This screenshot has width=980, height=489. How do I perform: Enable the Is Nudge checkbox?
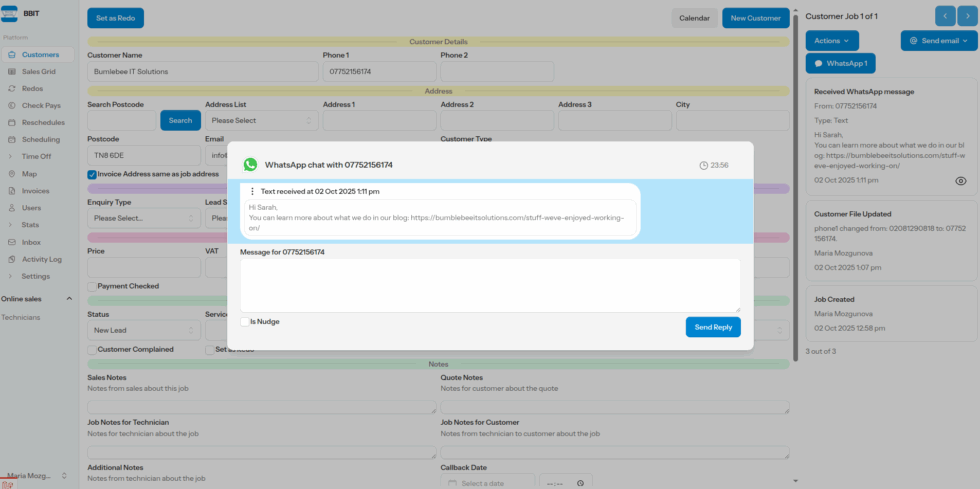(245, 322)
